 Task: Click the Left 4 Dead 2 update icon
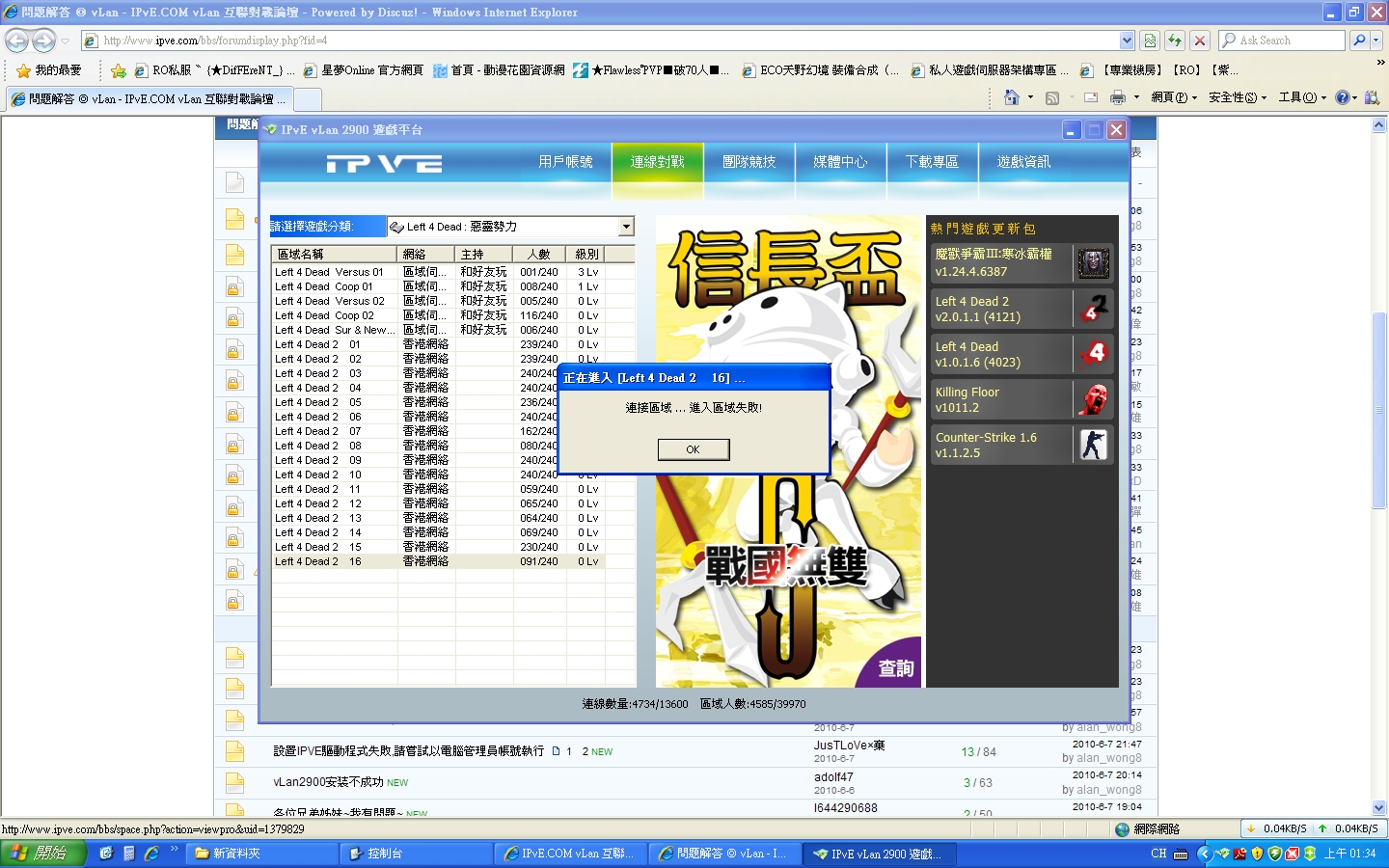pos(1093,309)
